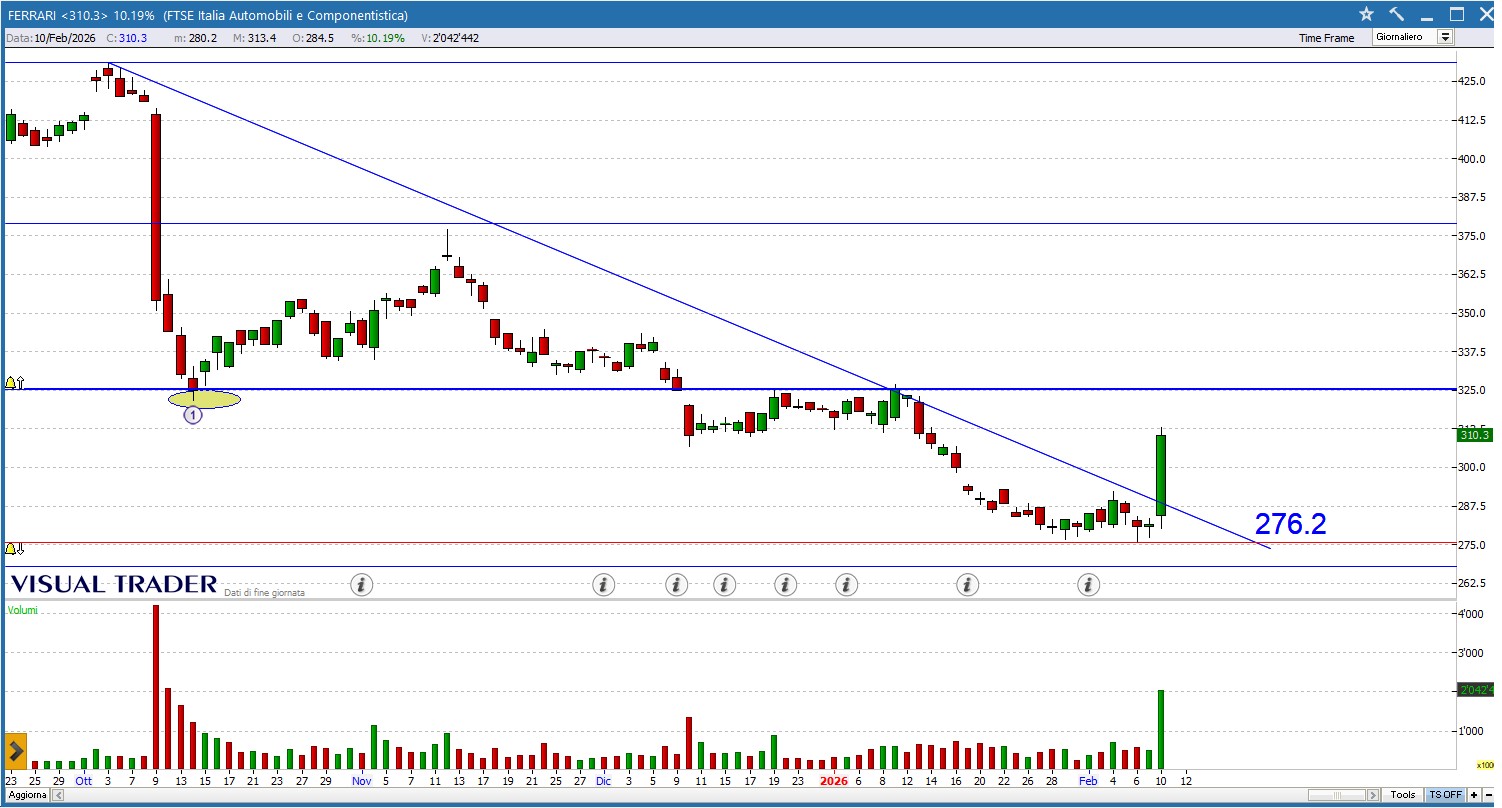The image size is (1502, 808).
Task: Open the Tools menu
Action: [x=1402, y=795]
